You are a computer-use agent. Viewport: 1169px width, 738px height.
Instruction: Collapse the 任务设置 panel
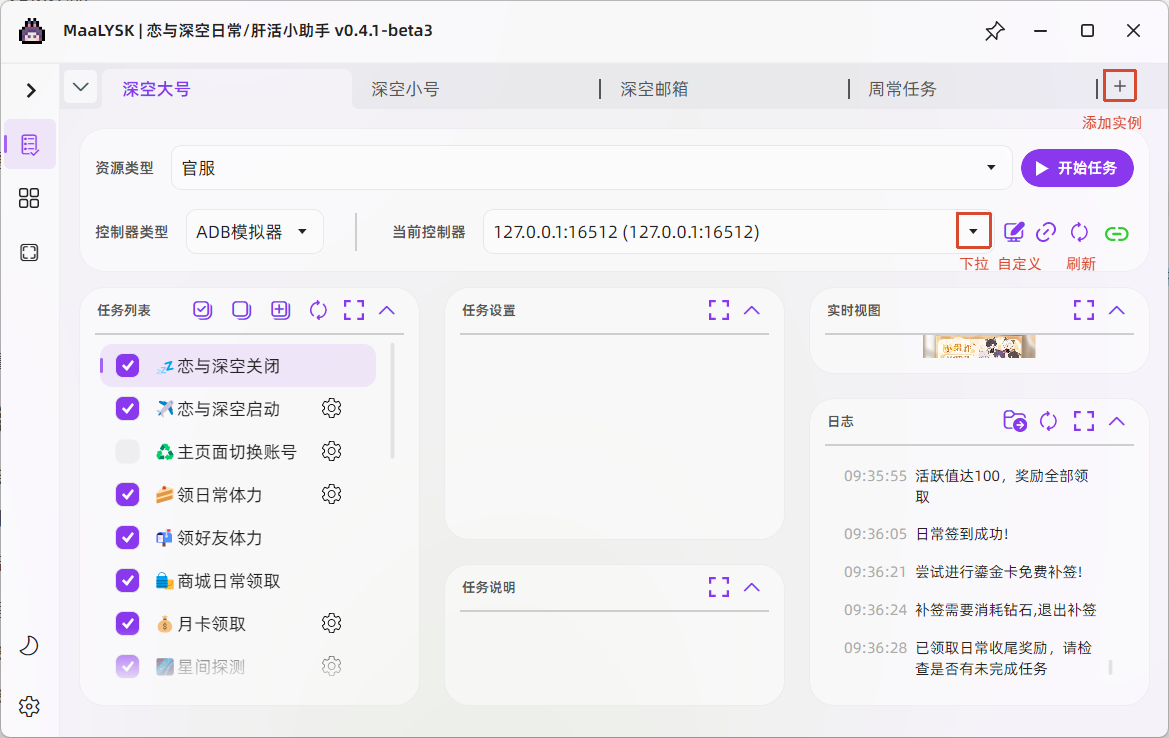(752, 310)
